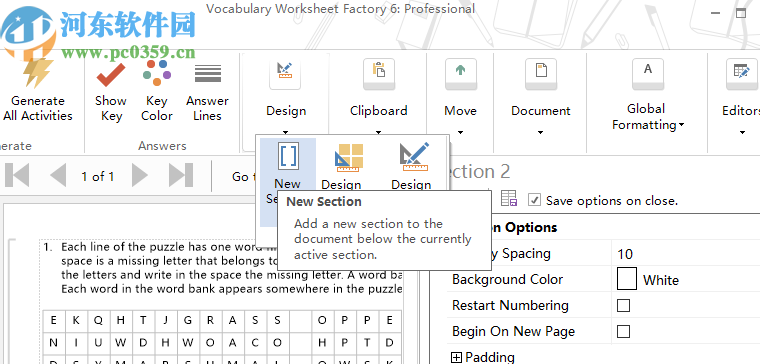Go to the previous page
This screenshot has width=760, height=364.
coord(58,175)
